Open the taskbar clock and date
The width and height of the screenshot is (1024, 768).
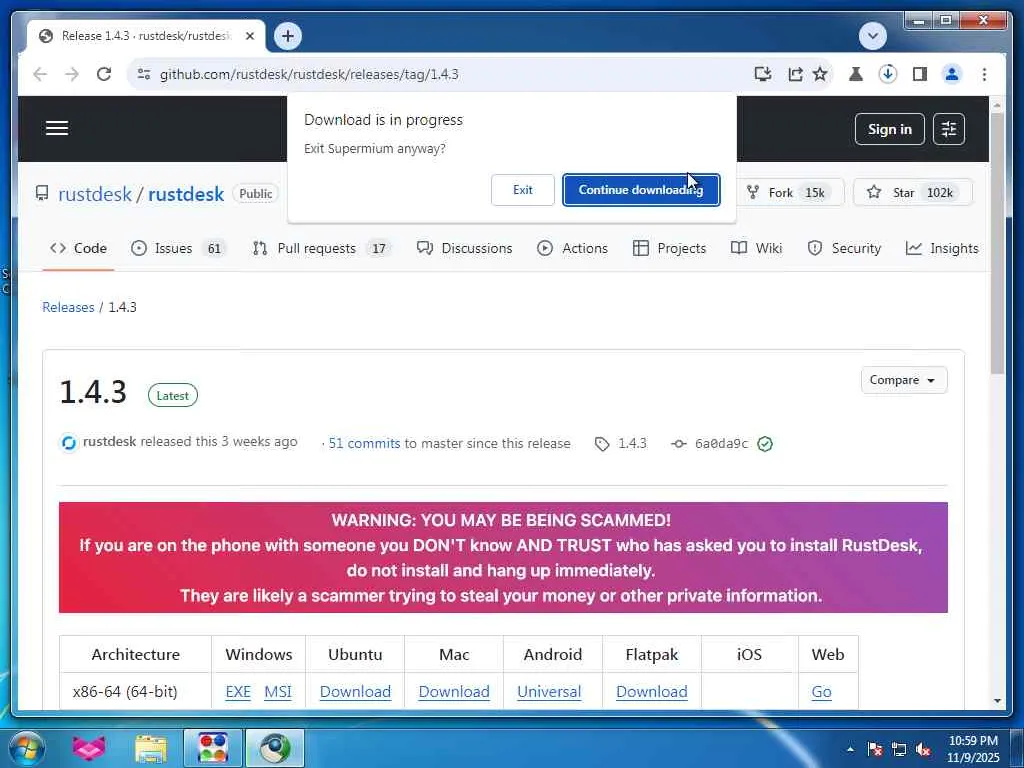click(x=973, y=749)
